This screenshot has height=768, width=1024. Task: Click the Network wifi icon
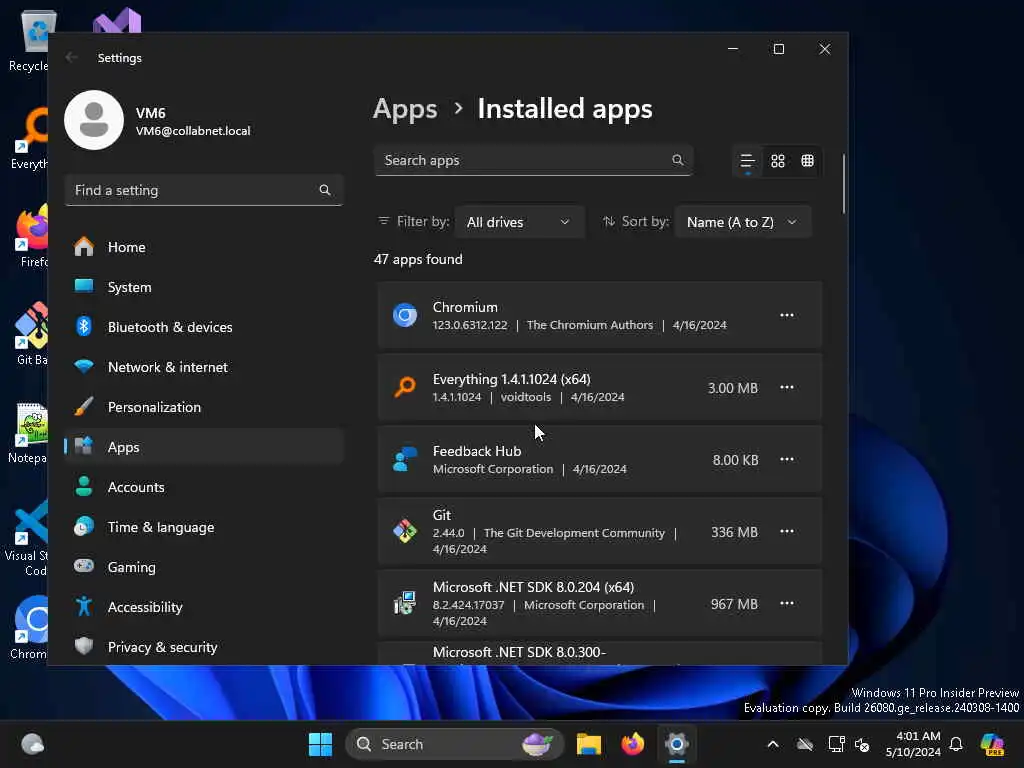click(84, 366)
